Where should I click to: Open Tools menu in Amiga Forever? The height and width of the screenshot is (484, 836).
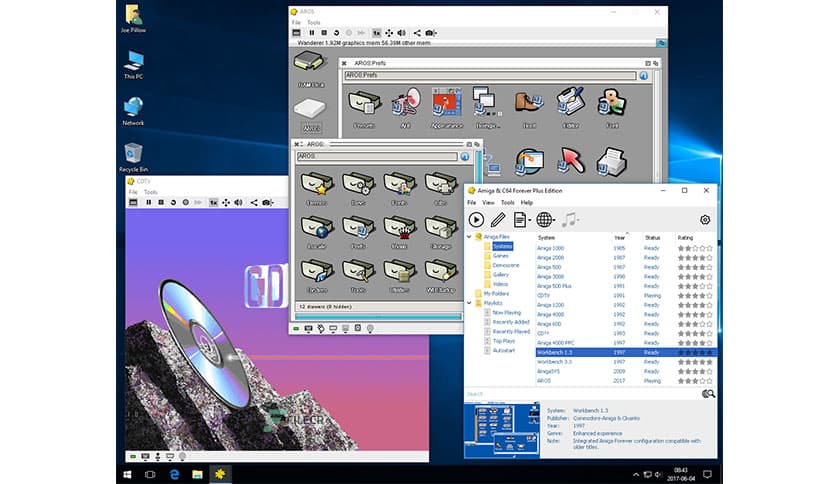[x=508, y=203]
